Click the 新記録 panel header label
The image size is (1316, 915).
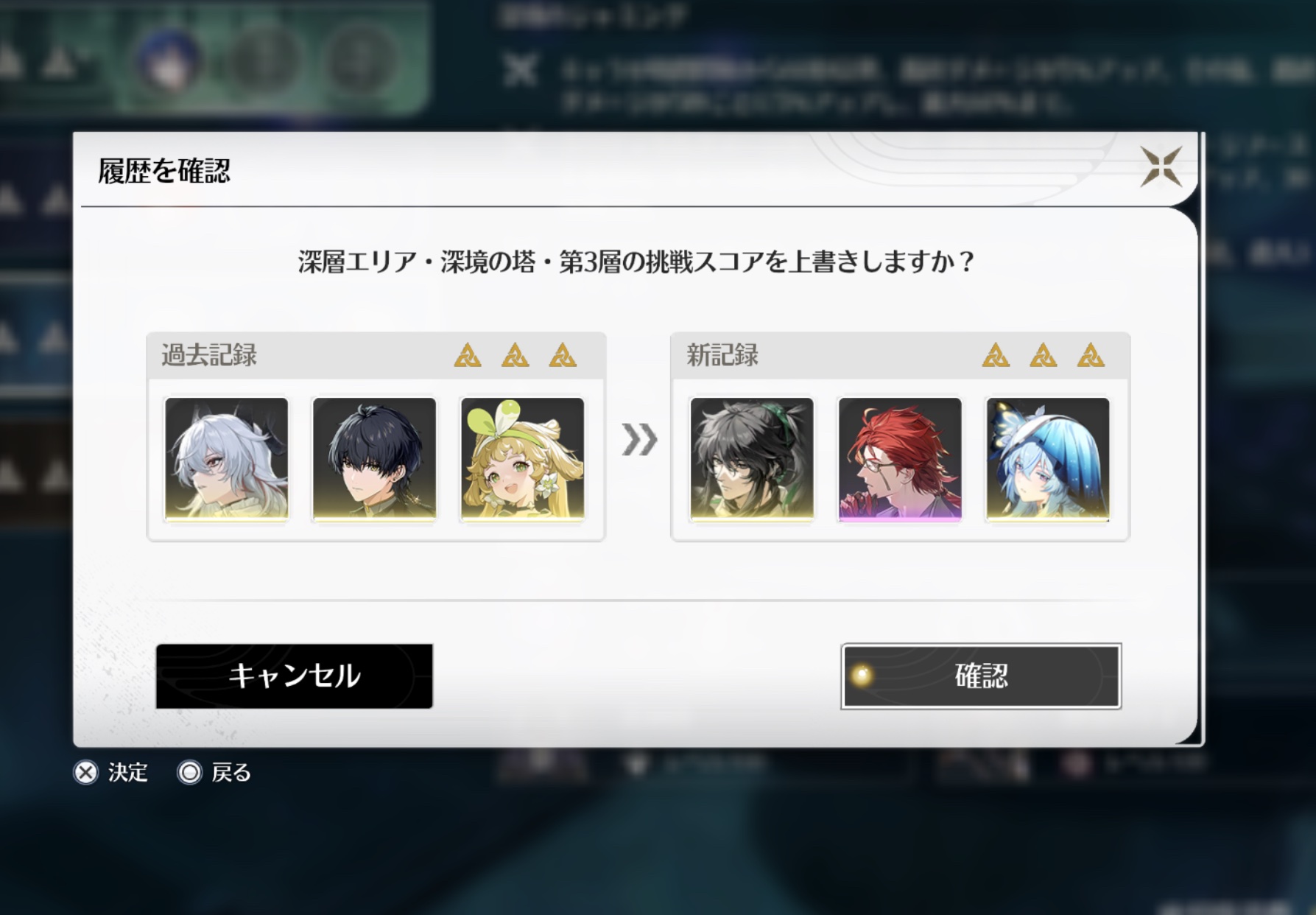click(x=722, y=355)
